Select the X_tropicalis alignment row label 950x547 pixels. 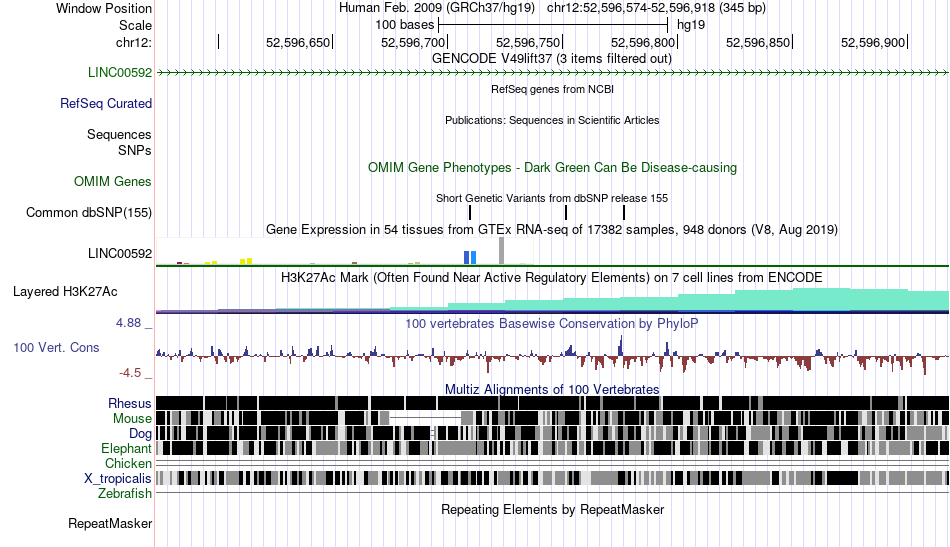(x=118, y=479)
